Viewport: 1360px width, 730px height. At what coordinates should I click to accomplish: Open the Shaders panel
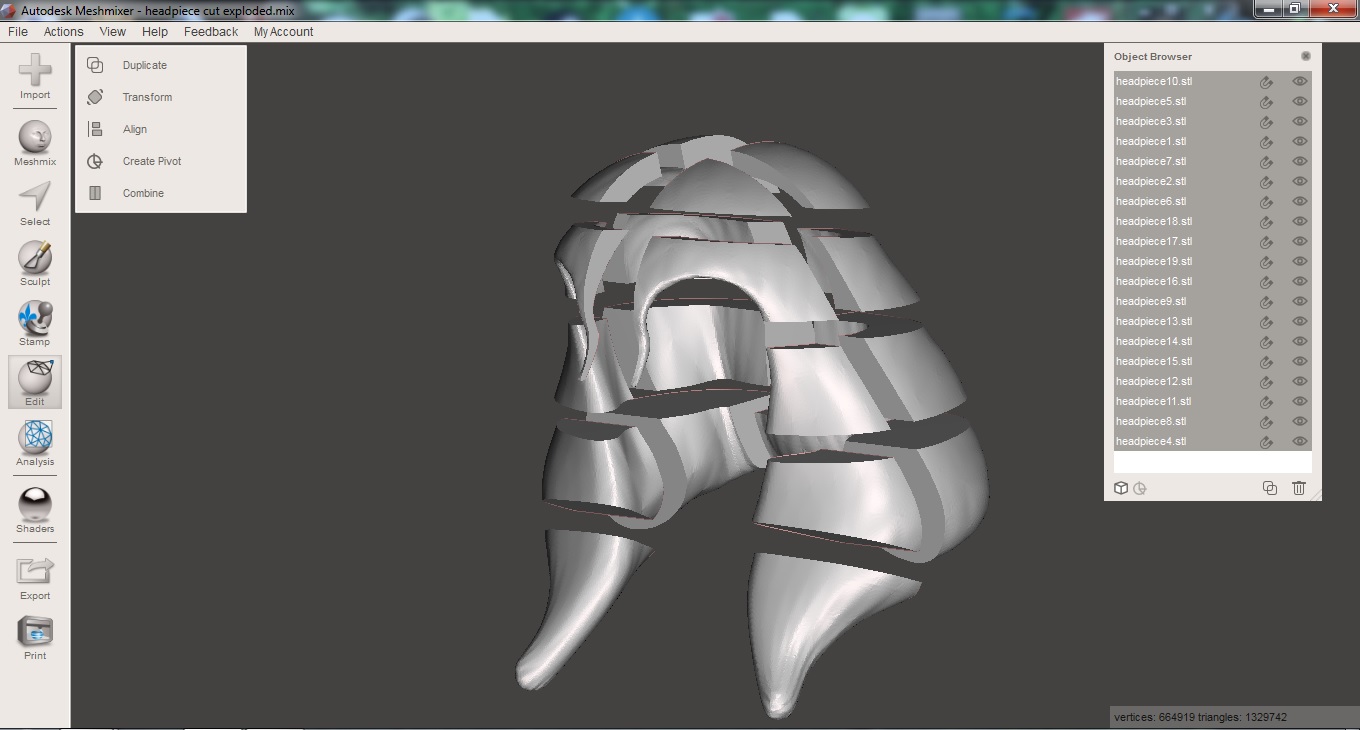click(35, 504)
